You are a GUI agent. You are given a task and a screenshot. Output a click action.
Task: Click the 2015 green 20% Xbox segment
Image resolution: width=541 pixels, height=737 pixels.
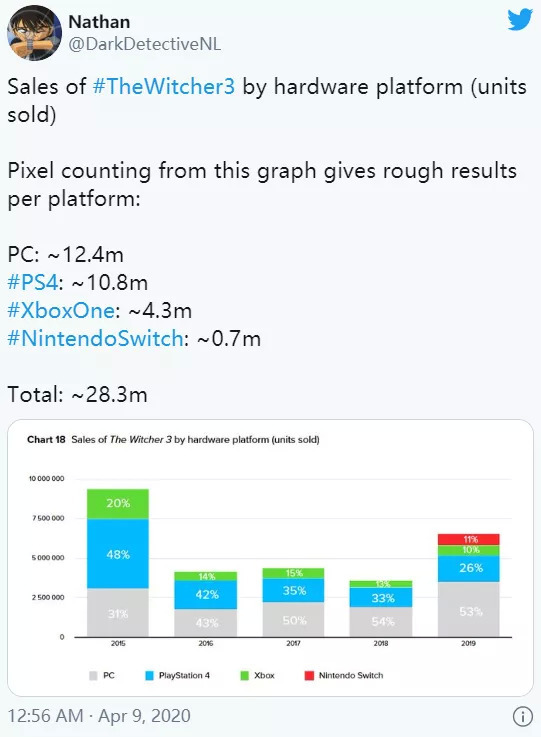(x=118, y=504)
